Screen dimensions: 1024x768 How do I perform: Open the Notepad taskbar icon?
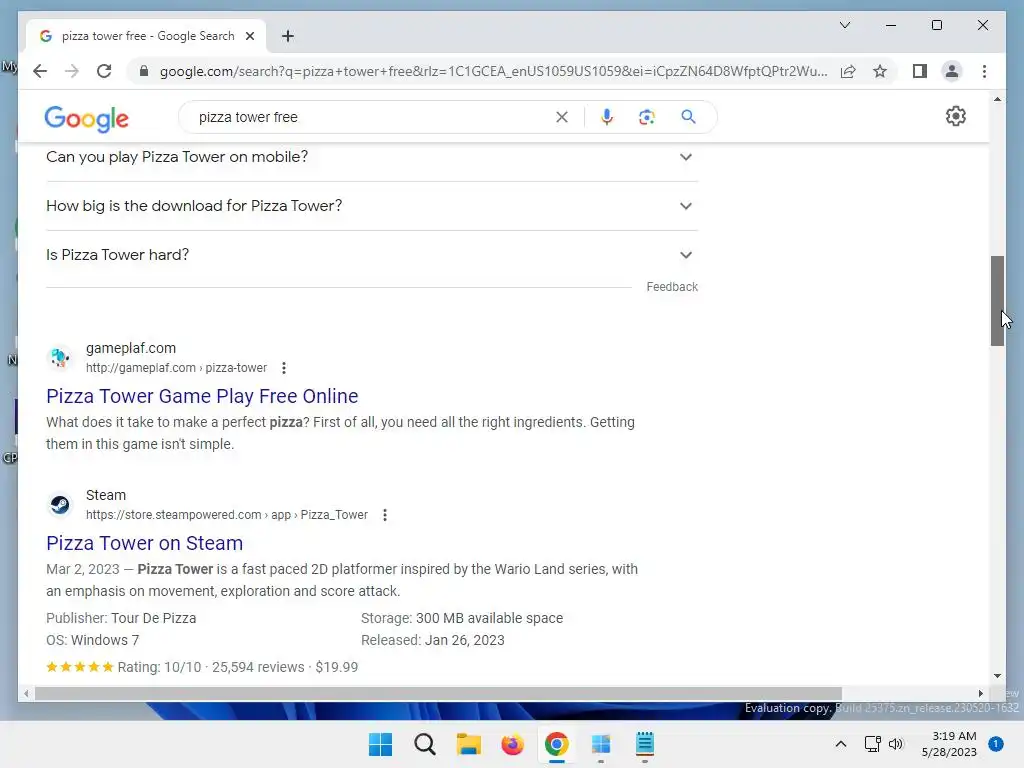coord(645,744)
